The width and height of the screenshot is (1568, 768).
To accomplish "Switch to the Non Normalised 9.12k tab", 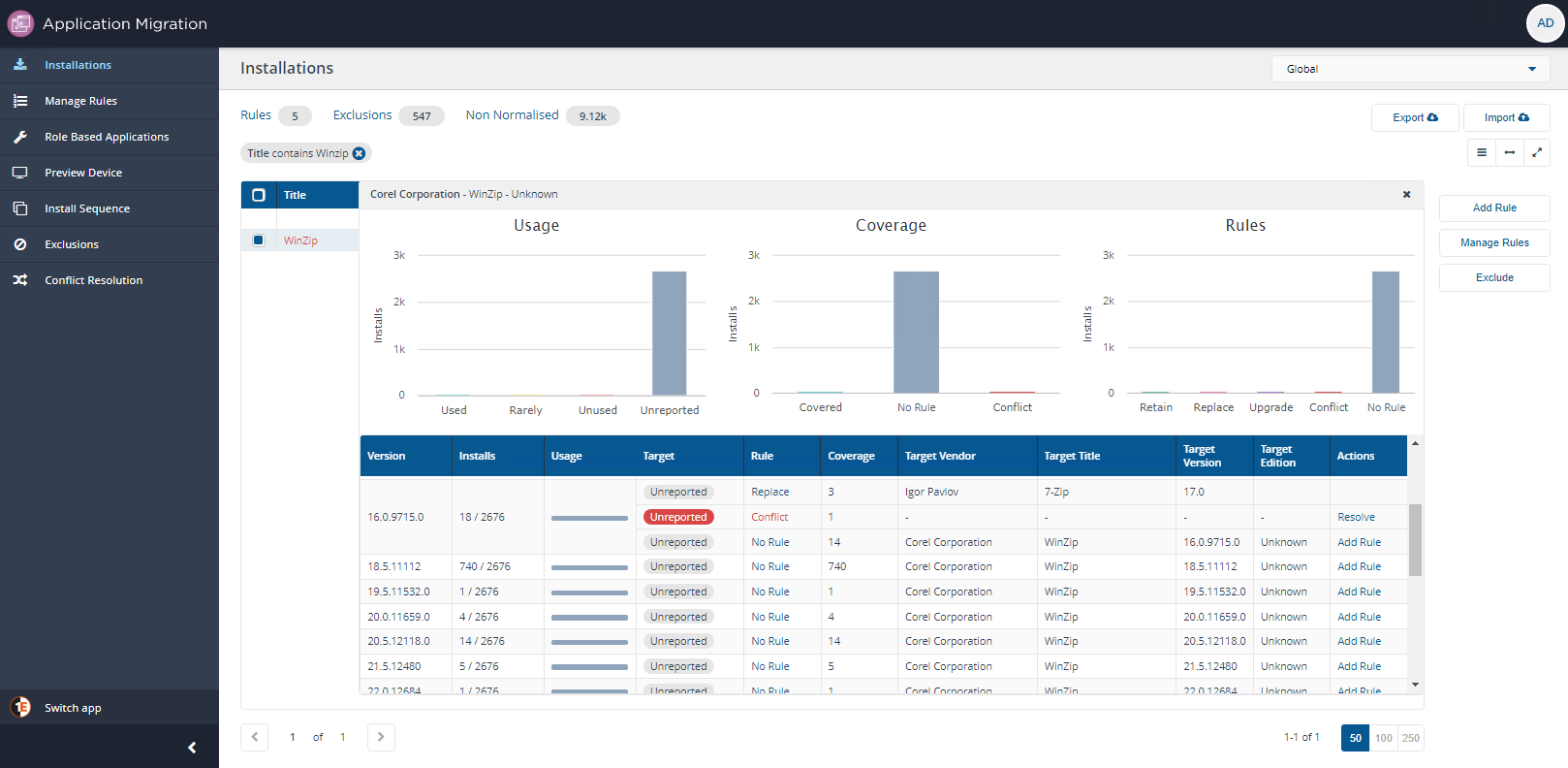I will [x=542, y=115].
